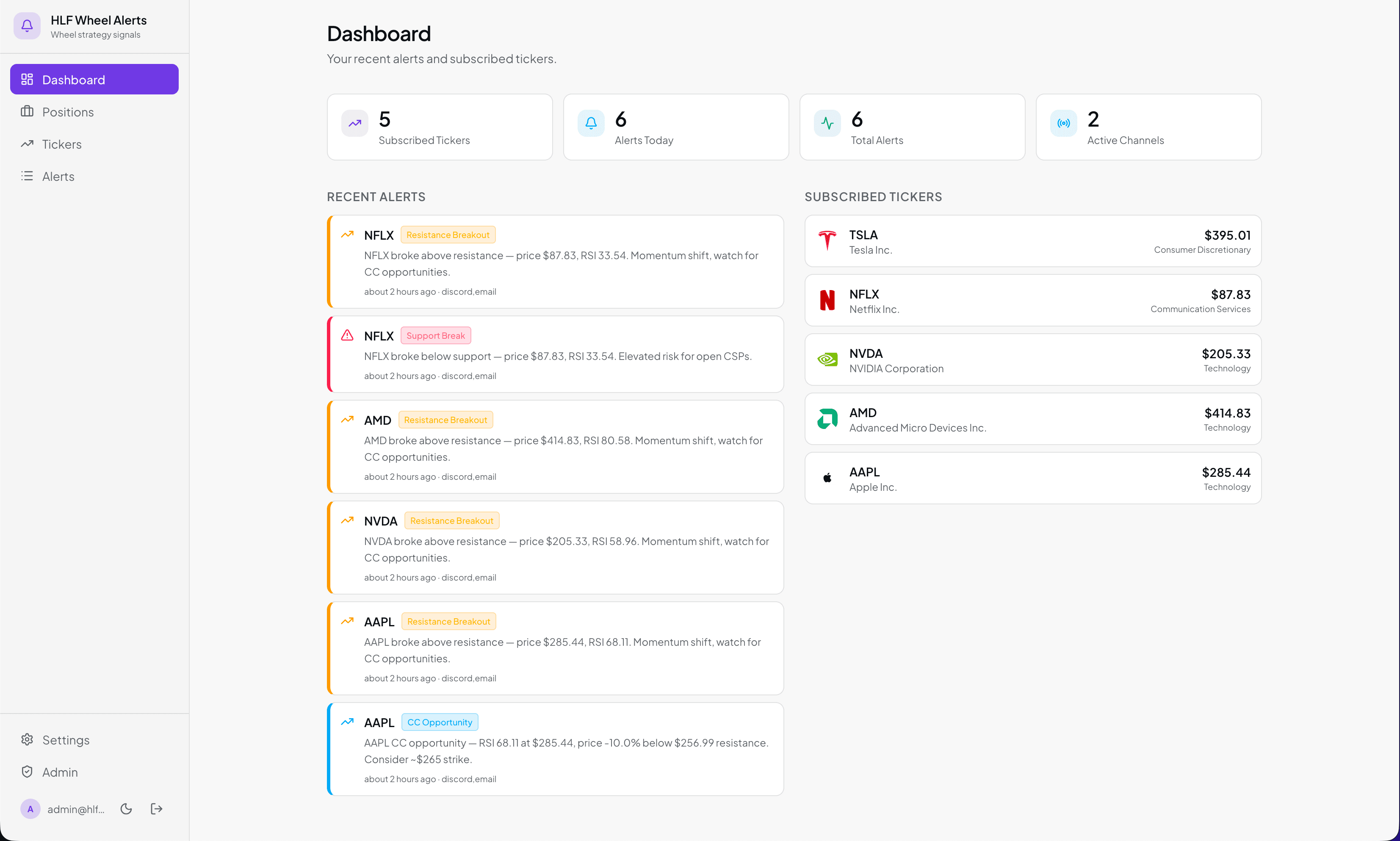Click the admin@hlf... account email
The height and width of the screenshot is (841, 1400).
click(x=76, y=809)
